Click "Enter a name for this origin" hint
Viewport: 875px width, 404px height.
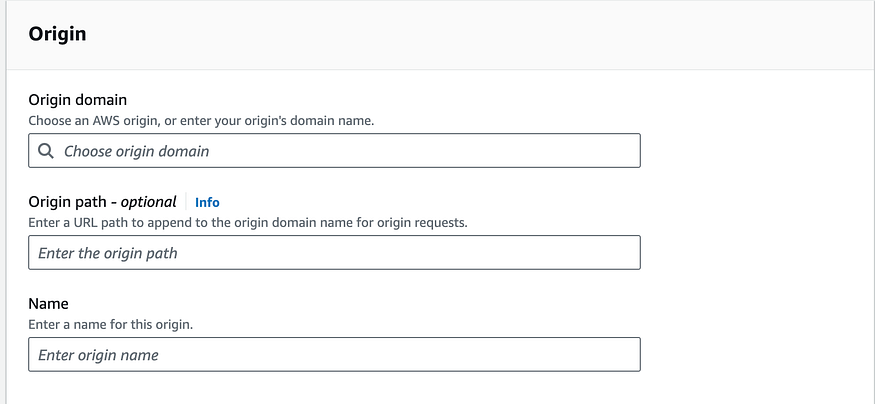[110, 324]
